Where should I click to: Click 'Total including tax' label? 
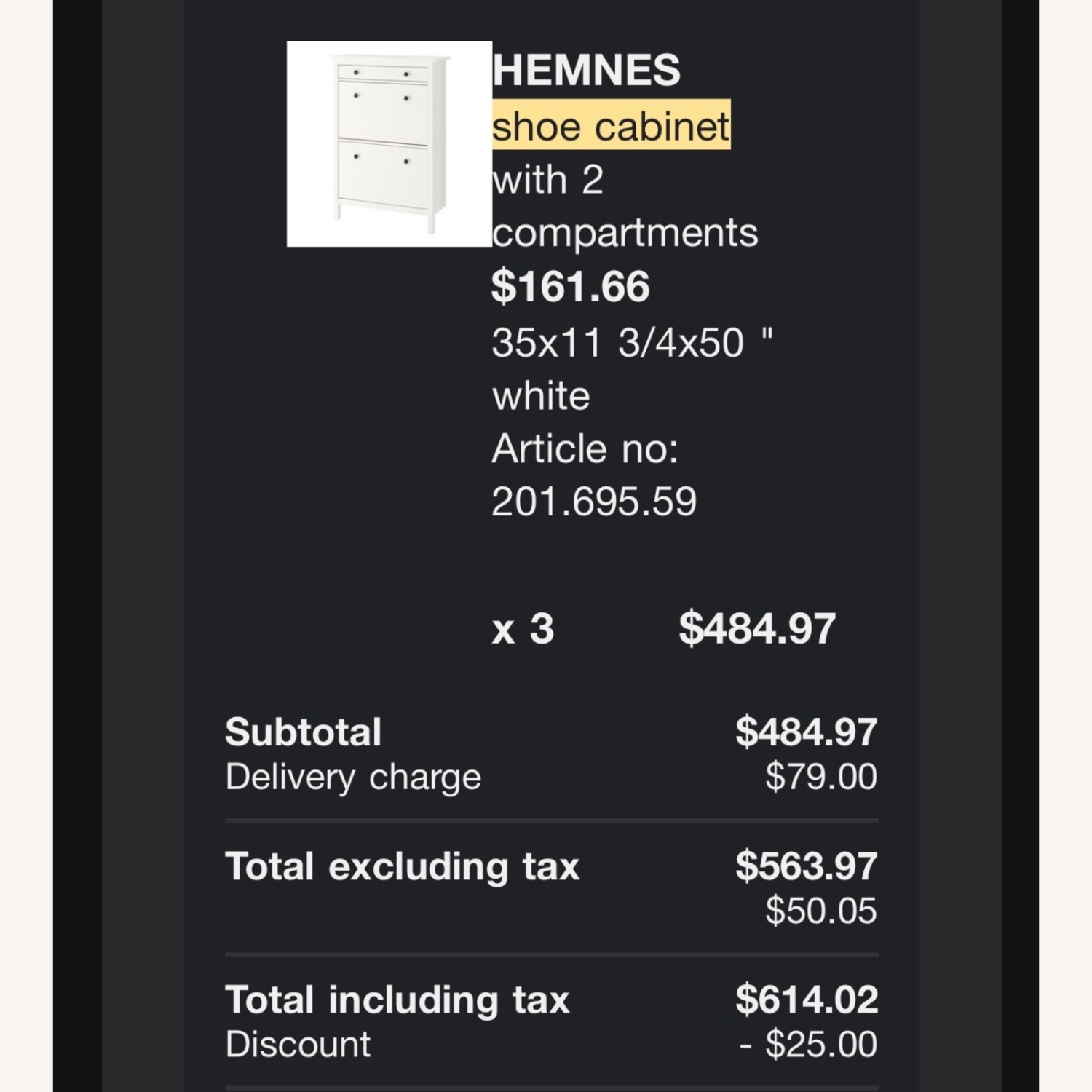(399, 999)
